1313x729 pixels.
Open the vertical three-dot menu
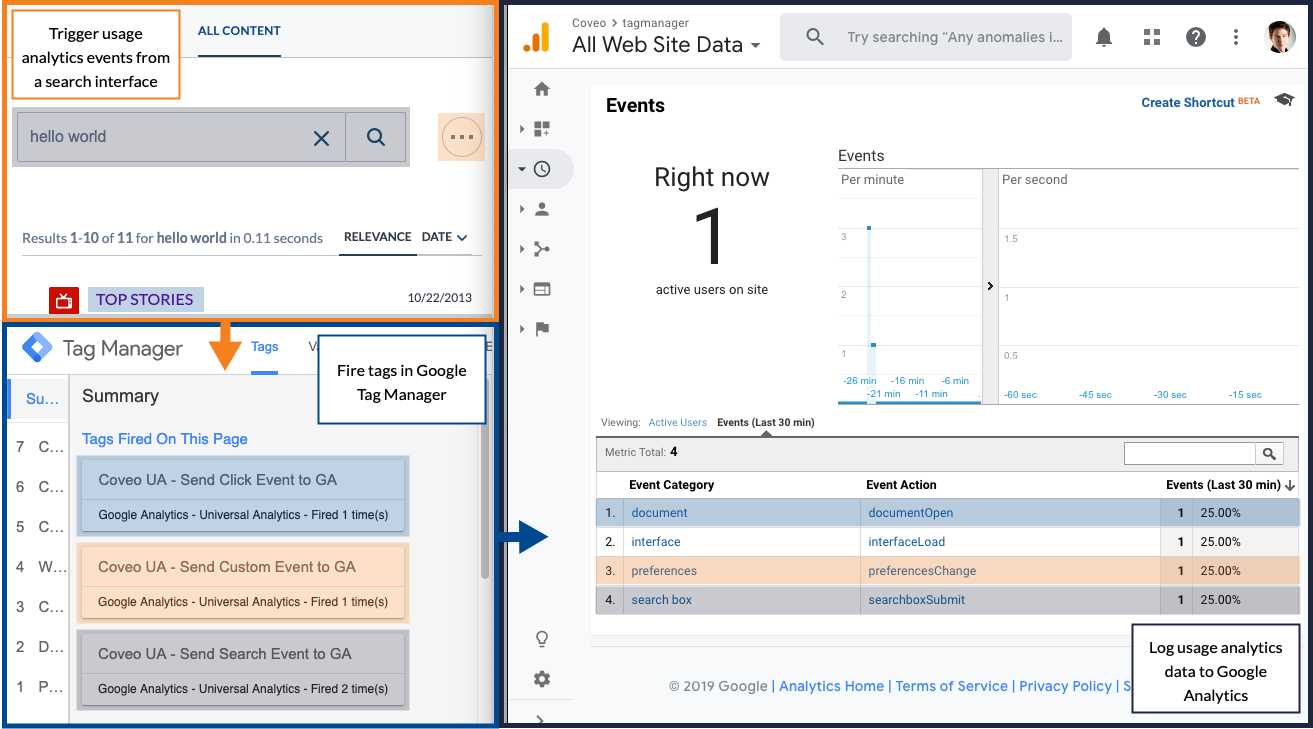click(x=1236, y=37)
